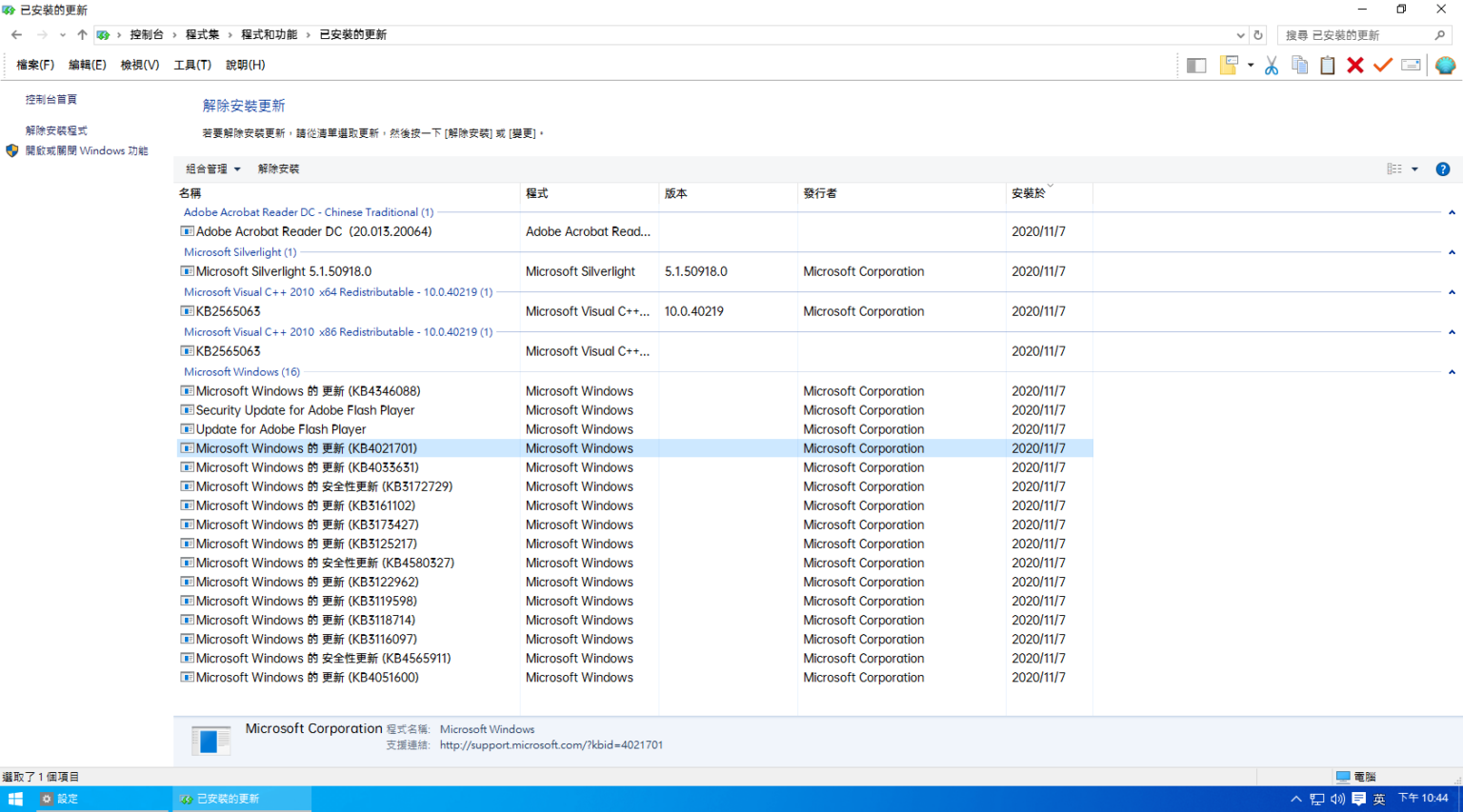The height and width of the screenshot is (812, 1463).
Task: Go back with the left arrow
Action: click(16, 34)
